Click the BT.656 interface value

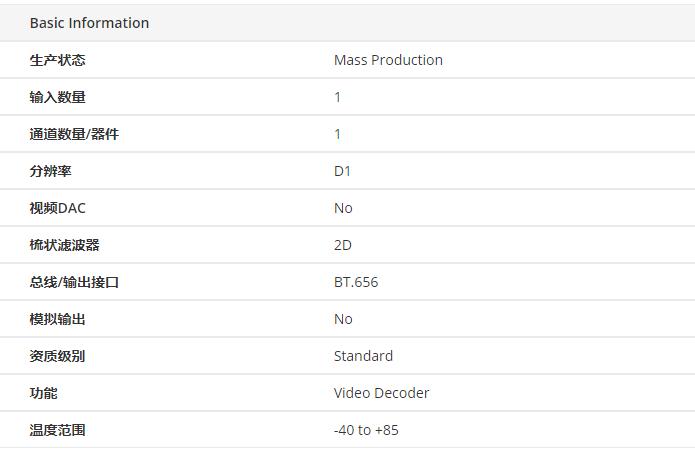356,282
